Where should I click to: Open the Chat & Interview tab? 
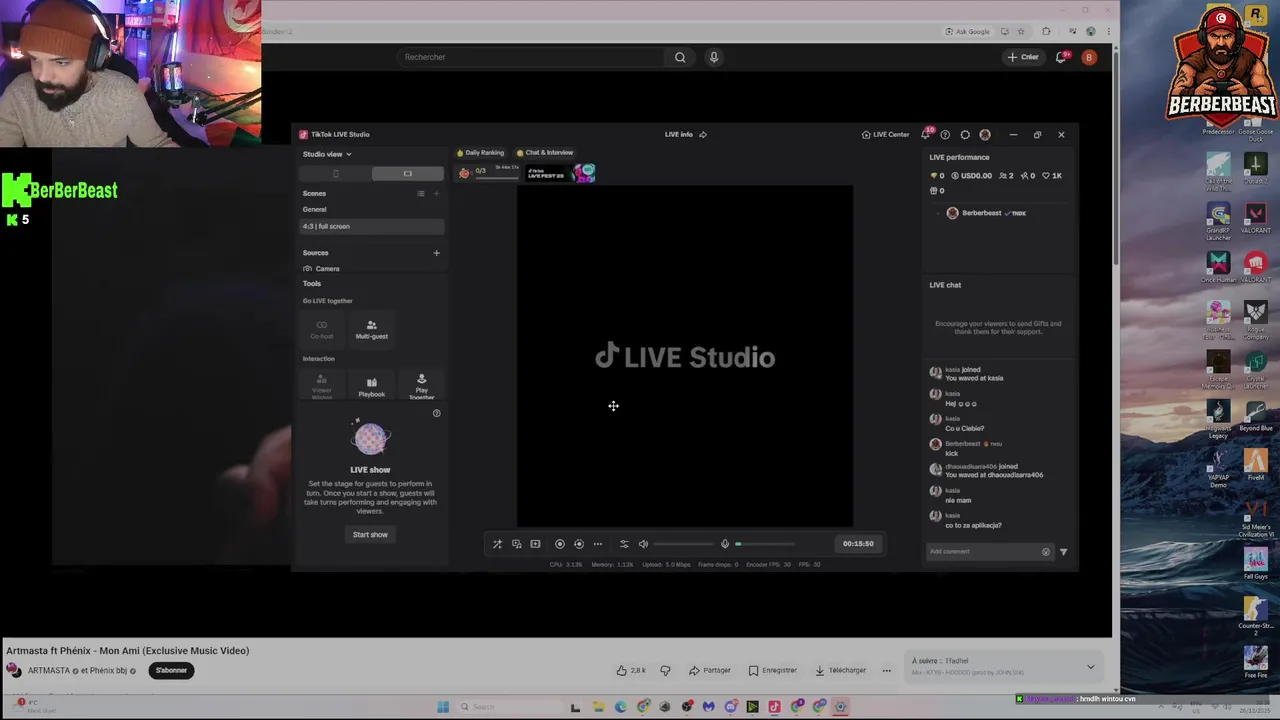pos(544,153)
